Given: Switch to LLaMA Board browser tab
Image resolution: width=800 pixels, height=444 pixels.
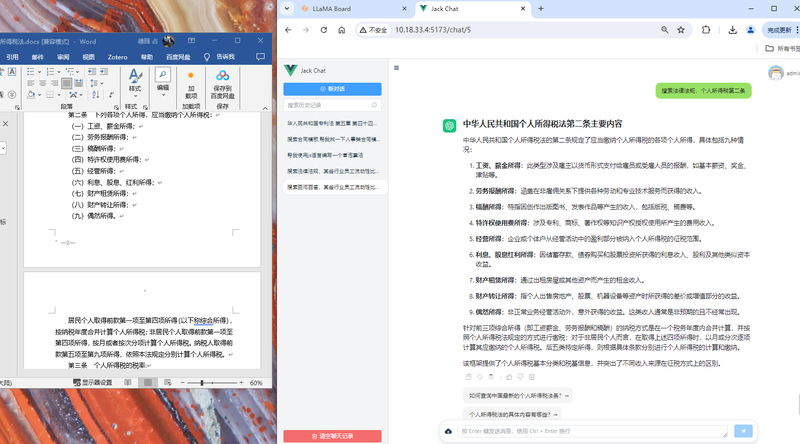Looking at the screenshot, I should pos(332,9).
